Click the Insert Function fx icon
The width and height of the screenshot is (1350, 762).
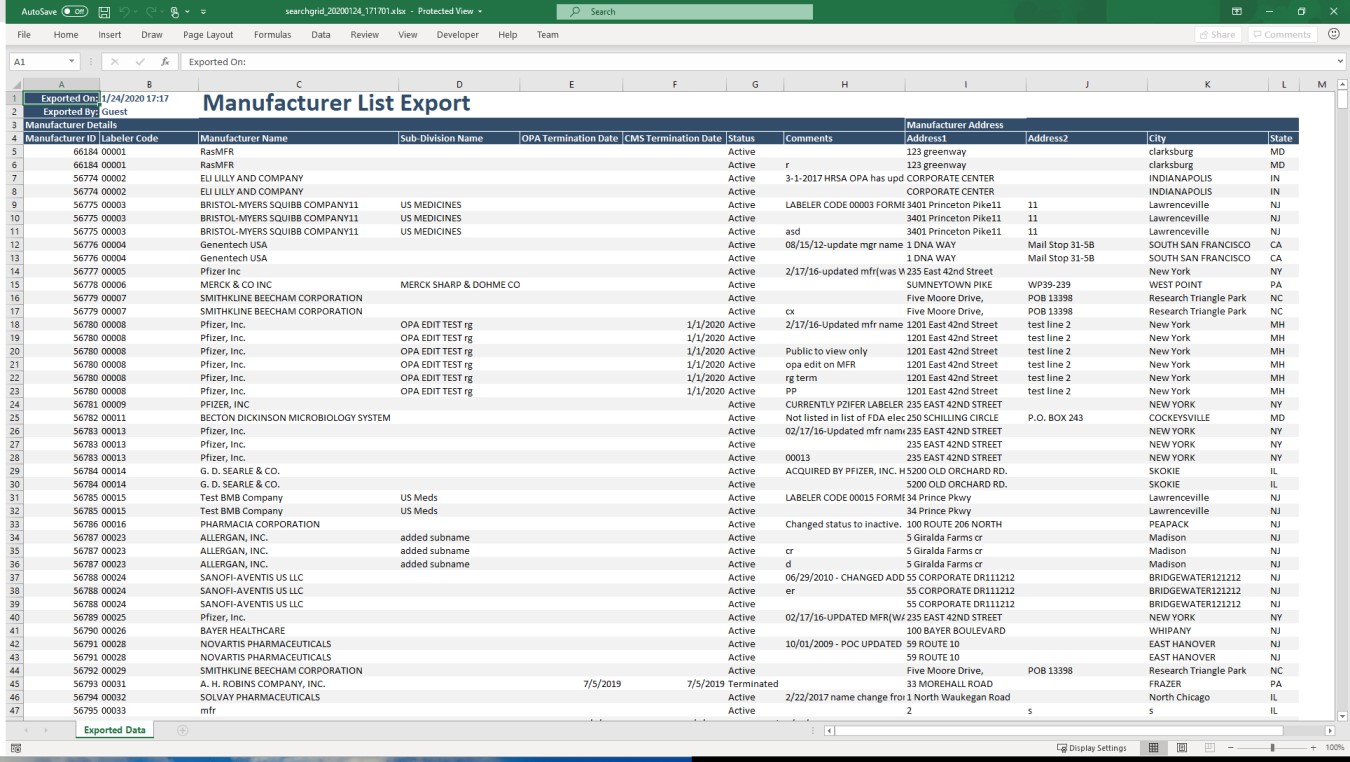point(164,62)
